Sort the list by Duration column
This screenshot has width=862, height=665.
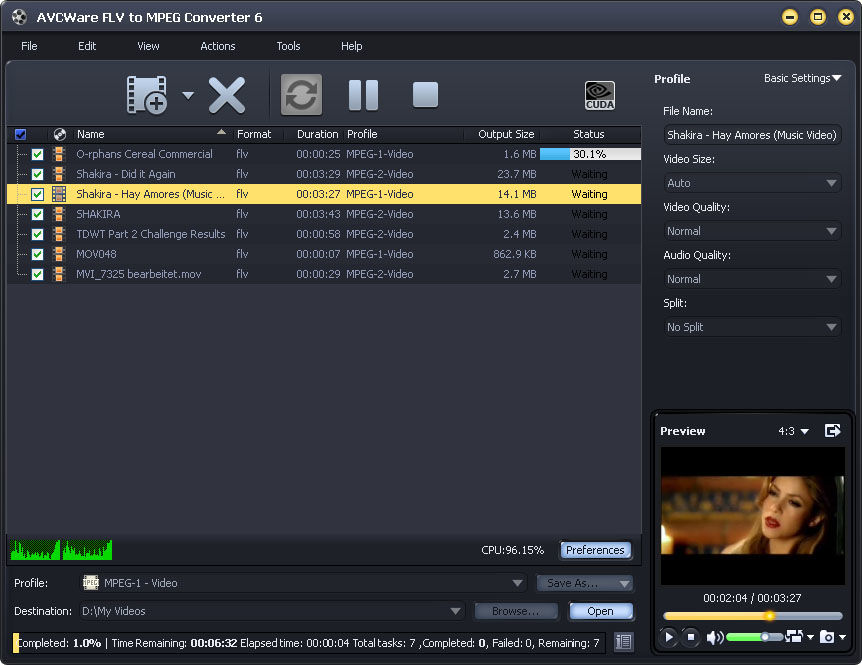coord(317,134)
